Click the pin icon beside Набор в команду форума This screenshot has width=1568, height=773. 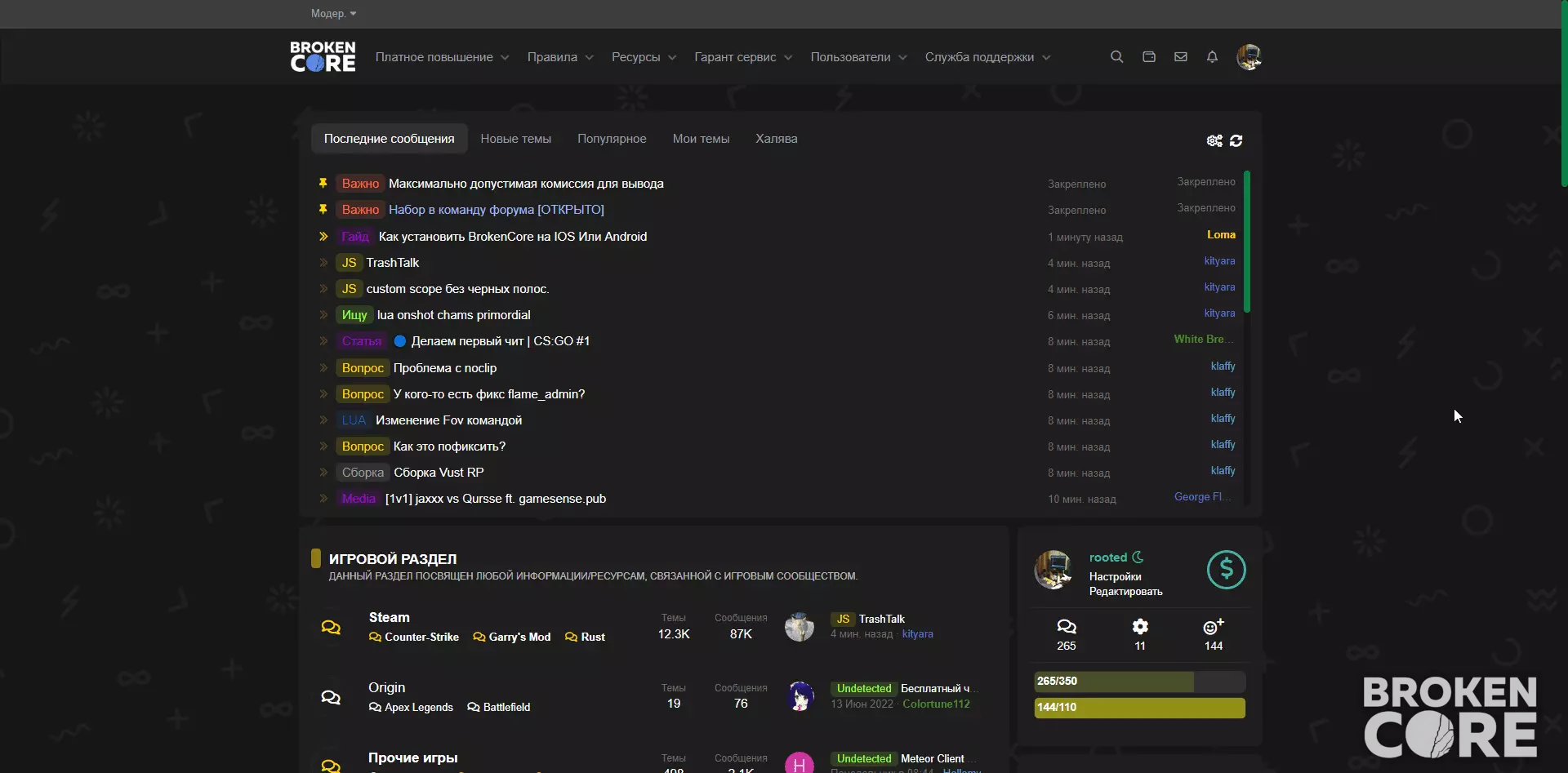coord(323,210)
